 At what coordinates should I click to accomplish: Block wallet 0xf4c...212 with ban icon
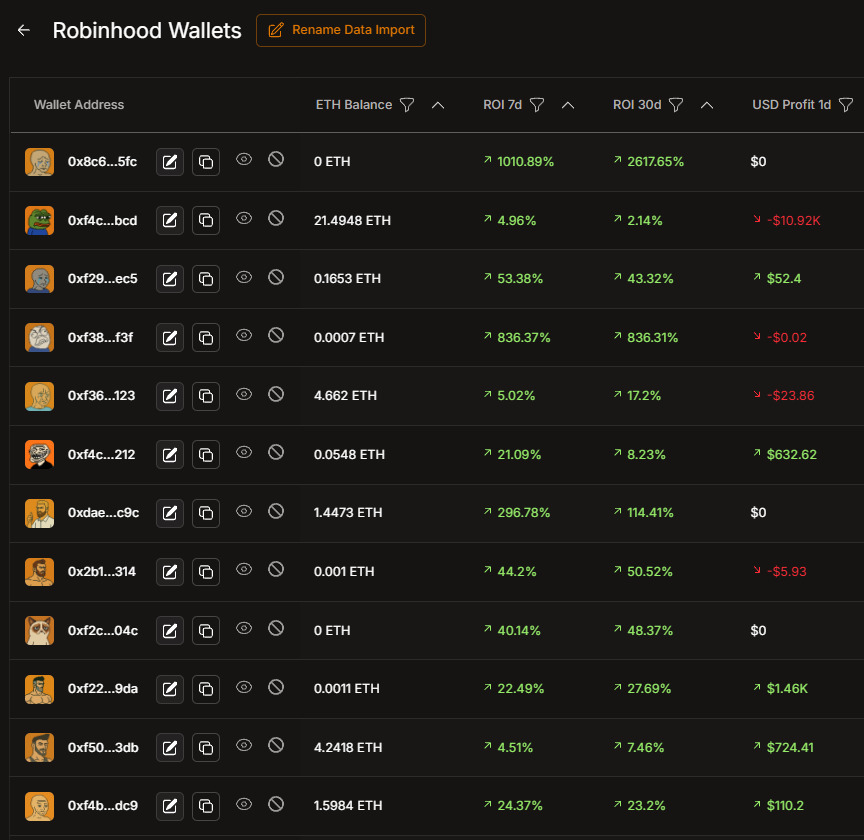point(276,452)
